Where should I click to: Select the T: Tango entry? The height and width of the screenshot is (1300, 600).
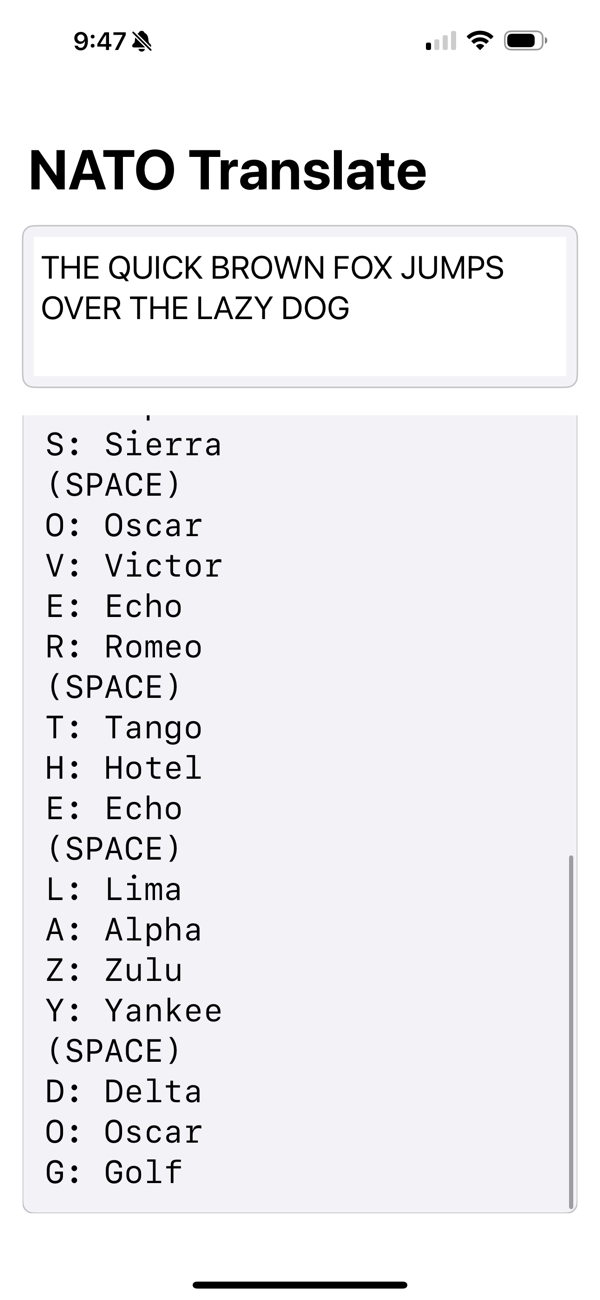[120, 727]
